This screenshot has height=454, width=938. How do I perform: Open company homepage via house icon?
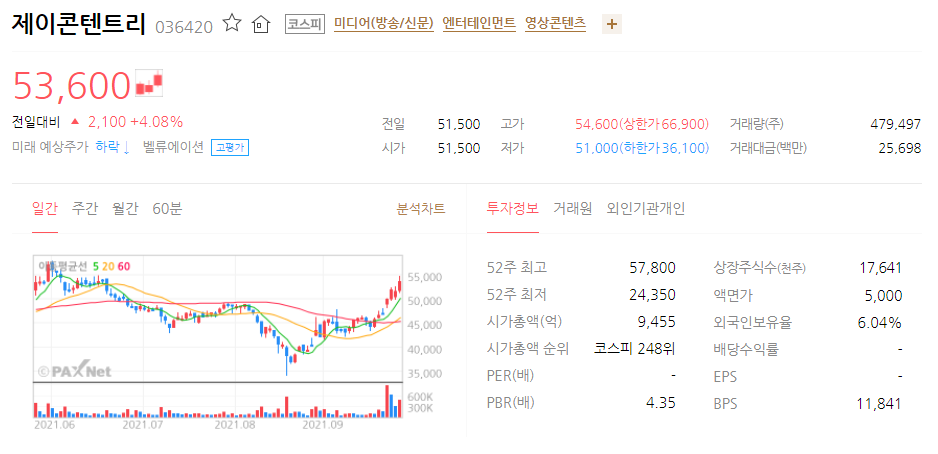click(x=261, y=25)
